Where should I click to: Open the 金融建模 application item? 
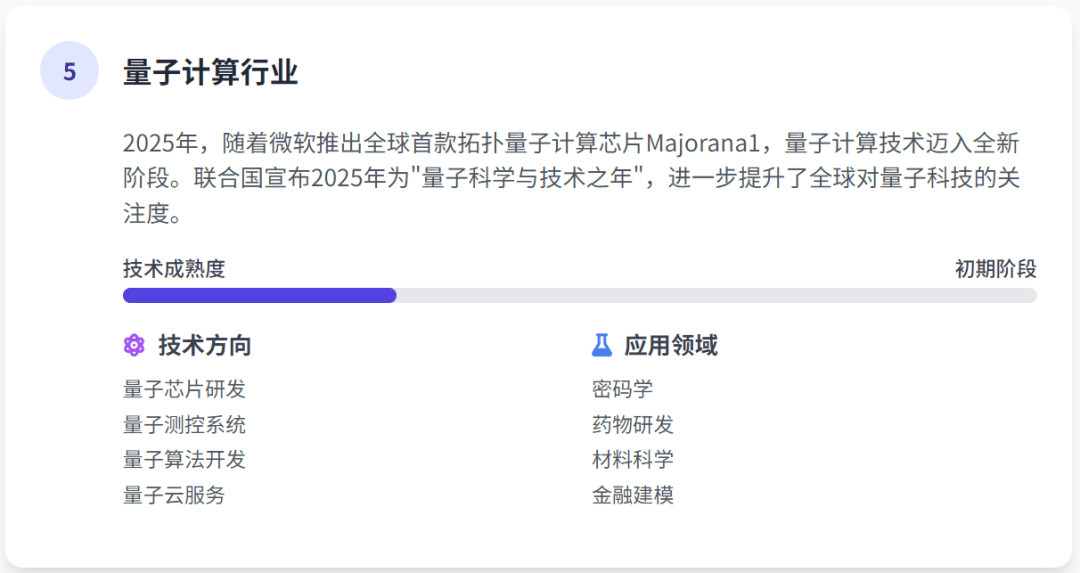click(x=632, y=494)
